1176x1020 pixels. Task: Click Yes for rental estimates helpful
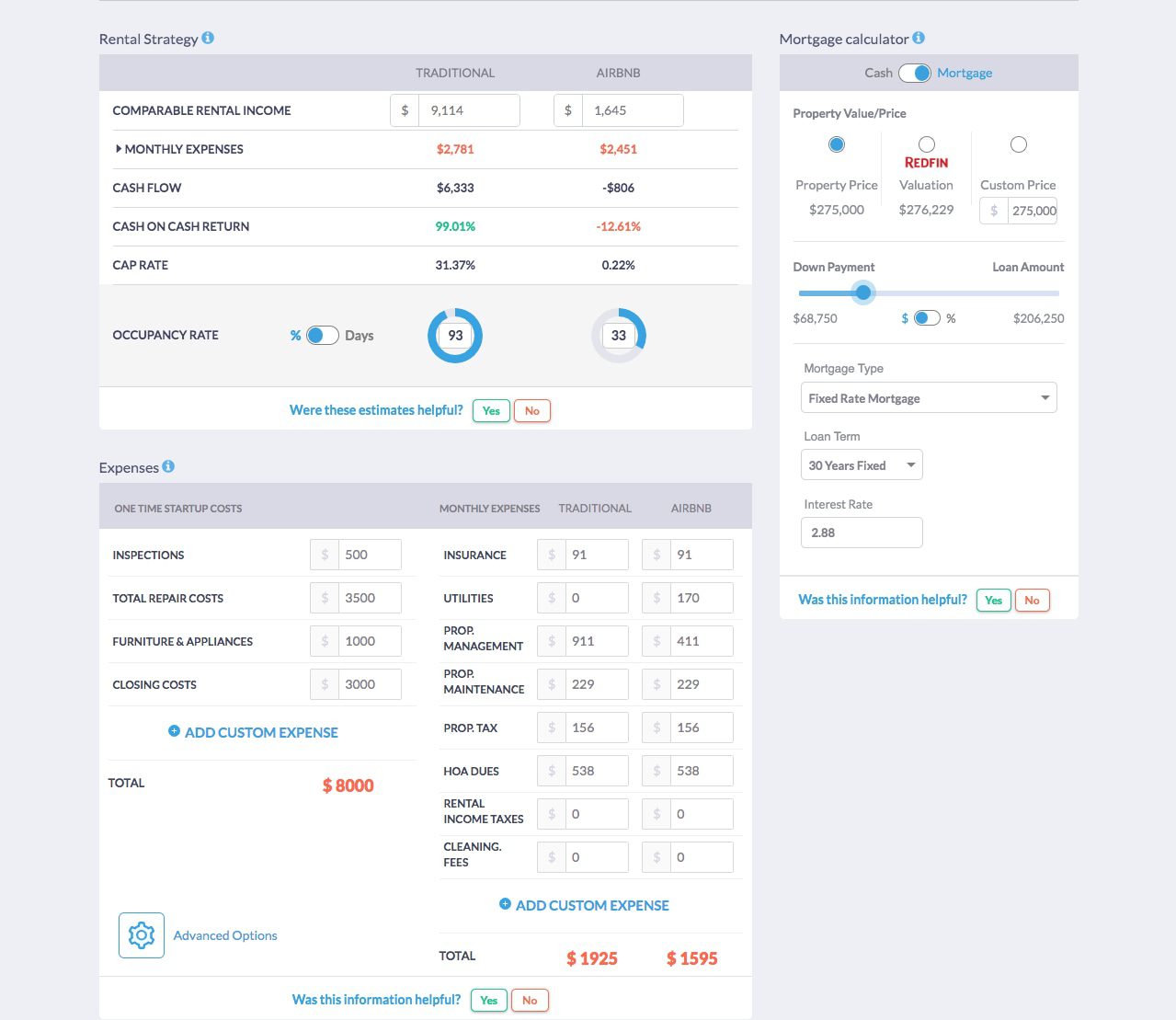[x=490, y=410]
